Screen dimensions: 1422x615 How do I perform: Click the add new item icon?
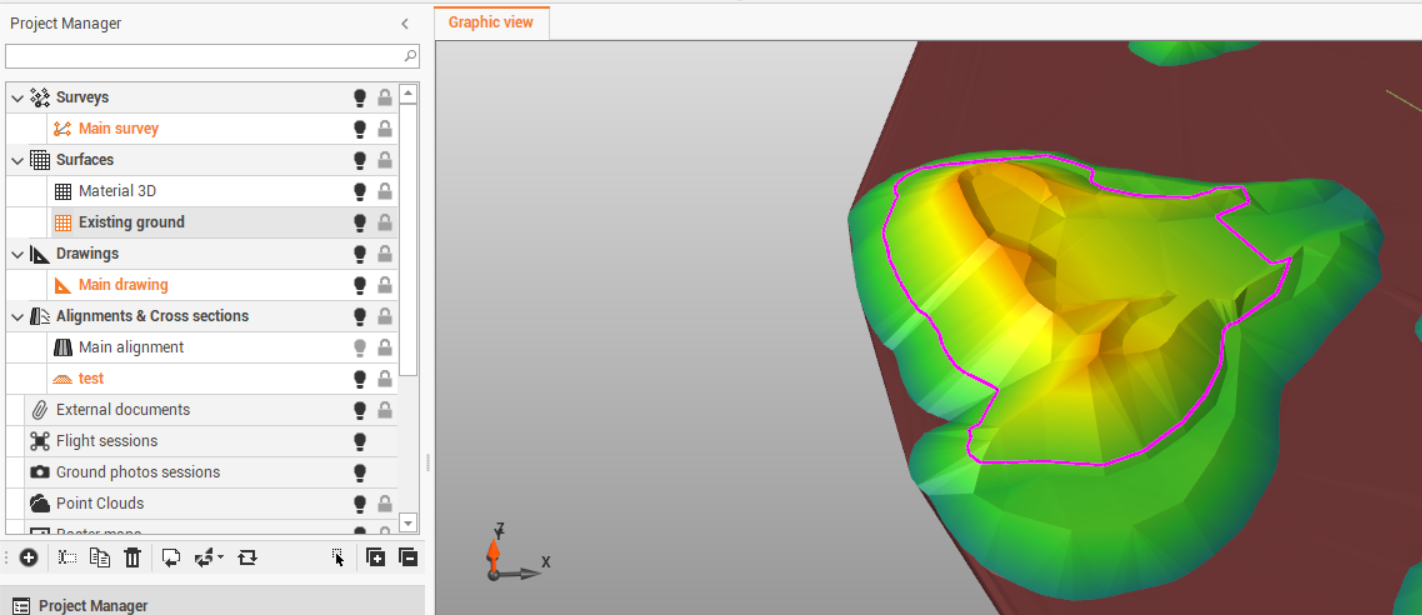(x=28, y=557)
